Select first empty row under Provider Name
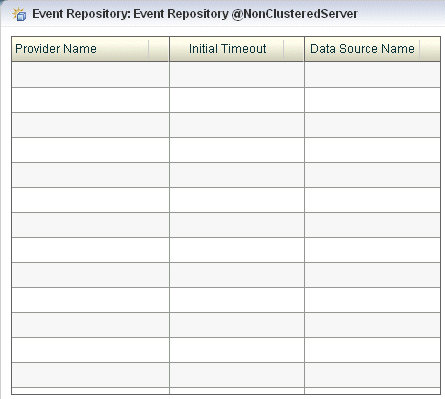This screenshot has height=399, width=445. point(90,75)
